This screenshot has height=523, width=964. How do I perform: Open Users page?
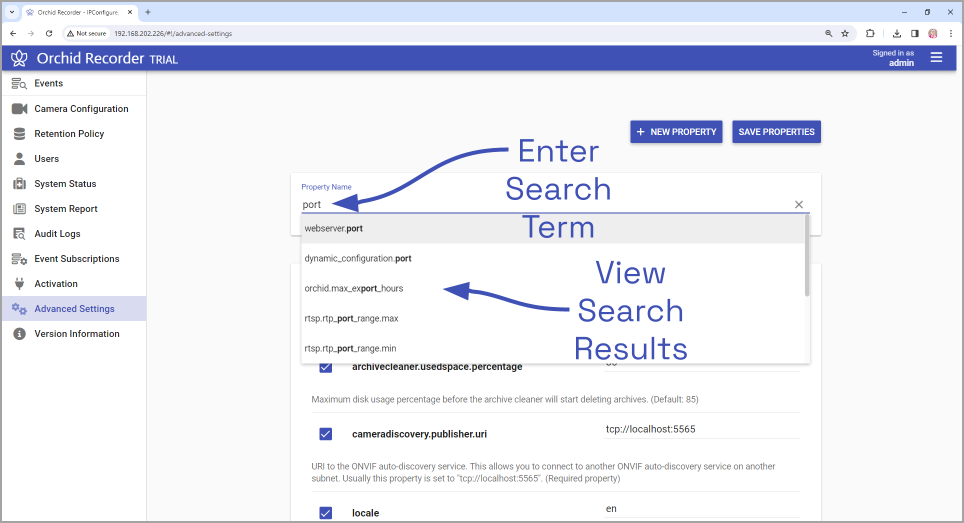(x=47, y=159)
